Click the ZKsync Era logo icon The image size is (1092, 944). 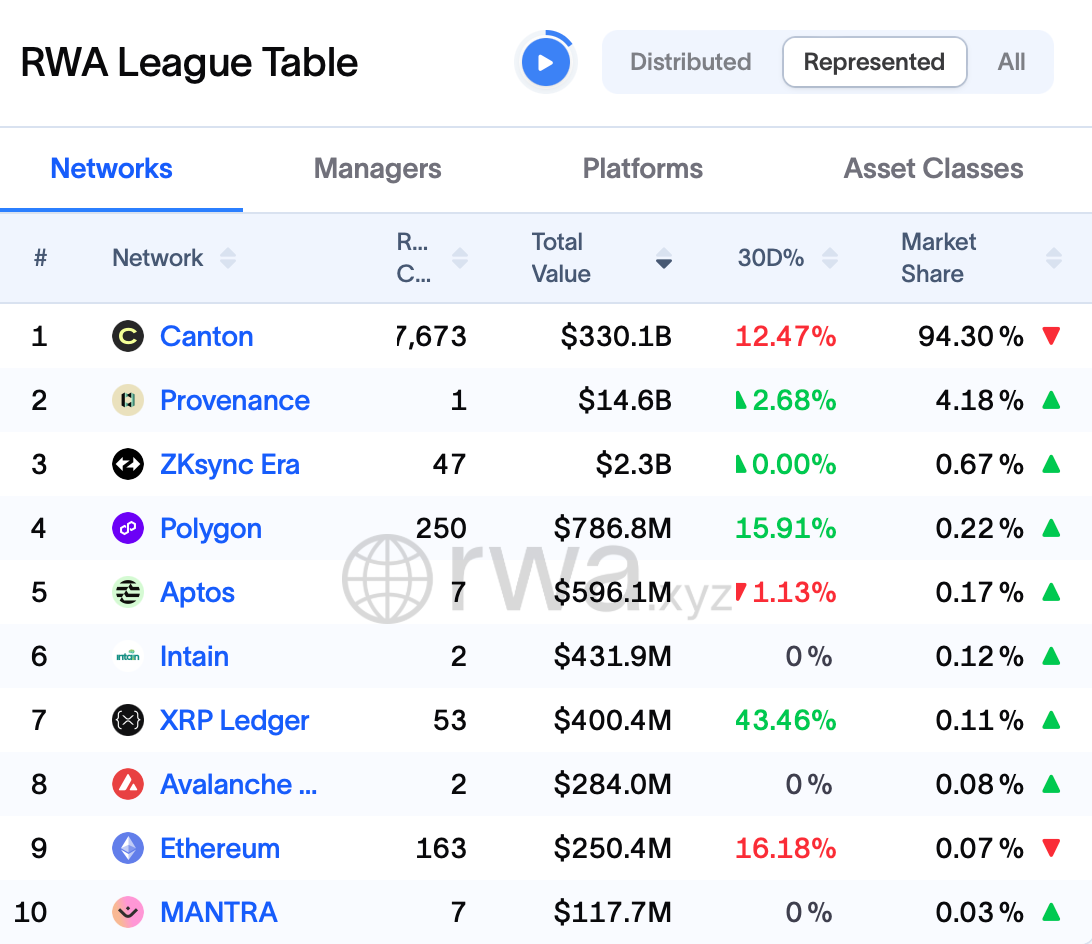pyautogui.click(x=128, y=464)
